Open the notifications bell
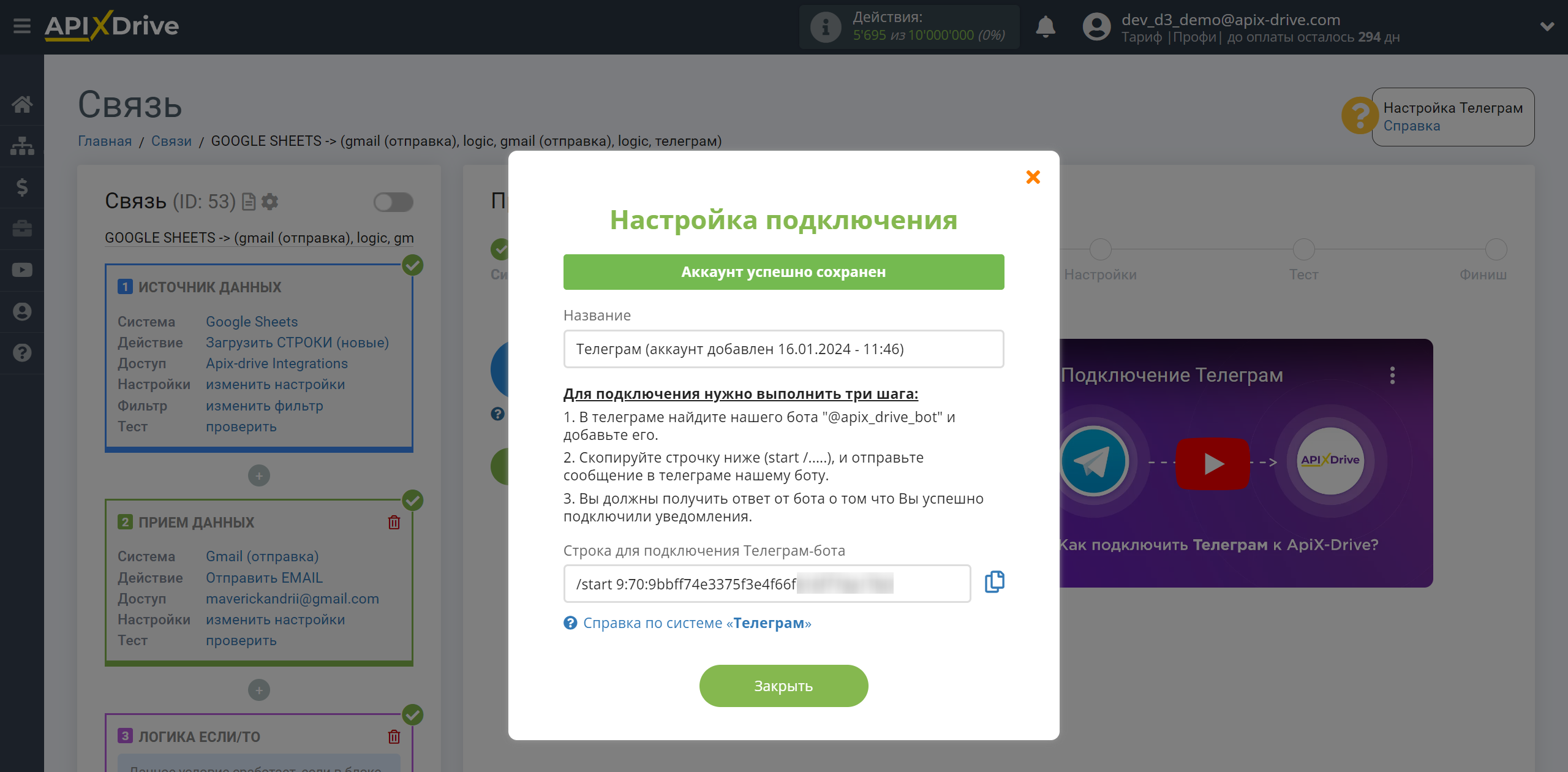This screenshot has height=772, width=1568. pyautogui.click(x=1046, y=27)
